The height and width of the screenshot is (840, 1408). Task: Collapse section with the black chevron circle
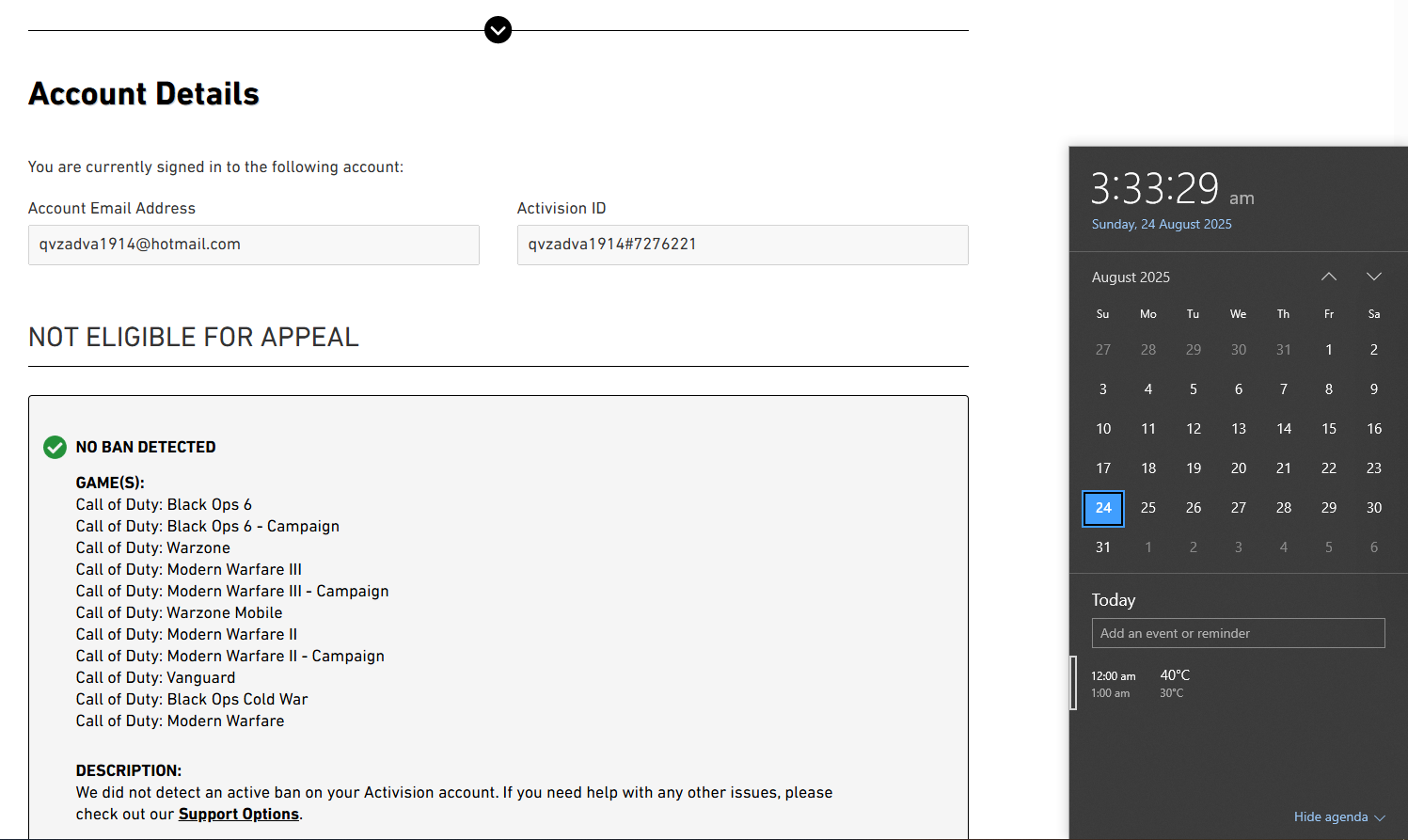point(498,30)
